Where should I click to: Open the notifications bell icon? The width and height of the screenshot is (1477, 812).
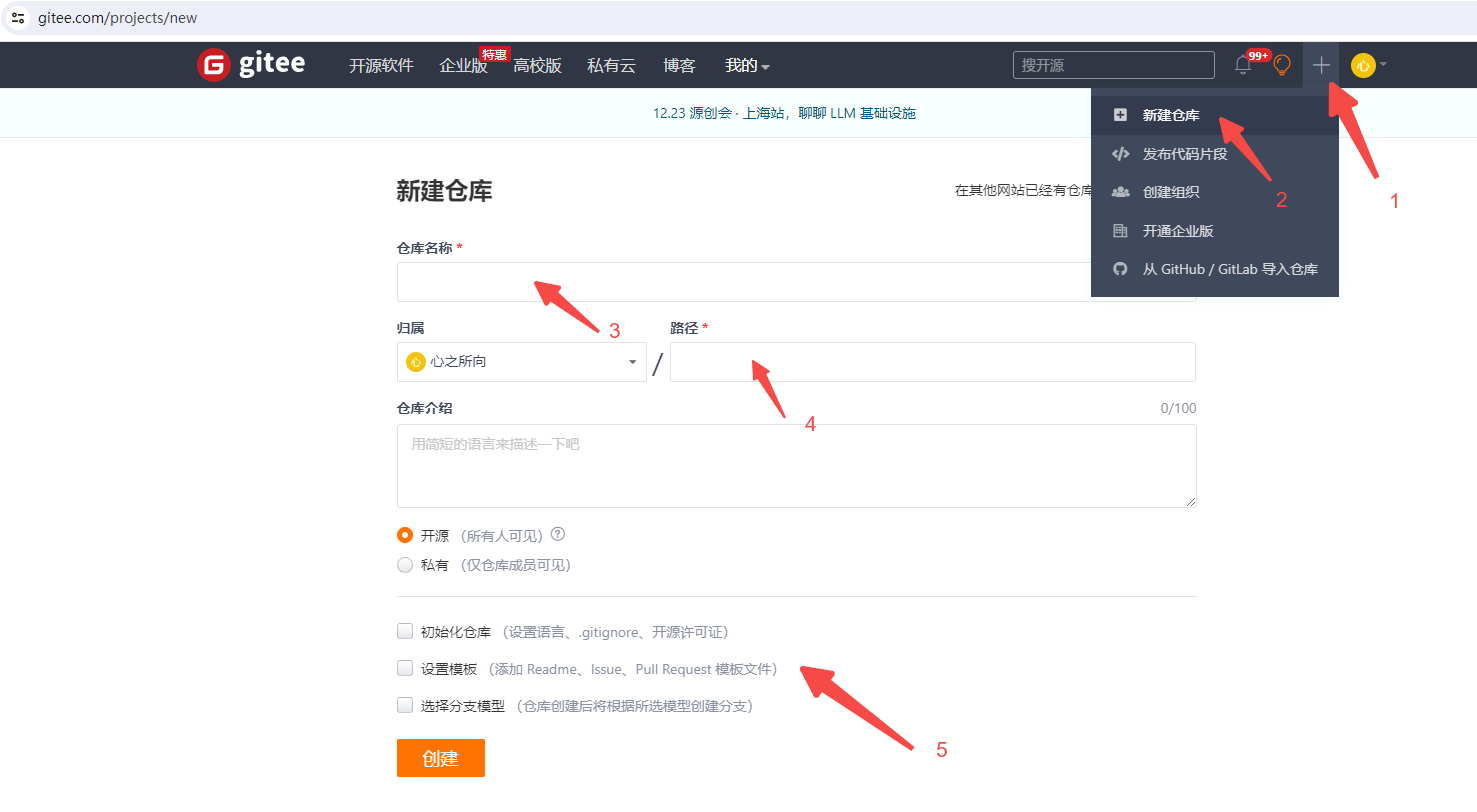(x=1243, y=66)
